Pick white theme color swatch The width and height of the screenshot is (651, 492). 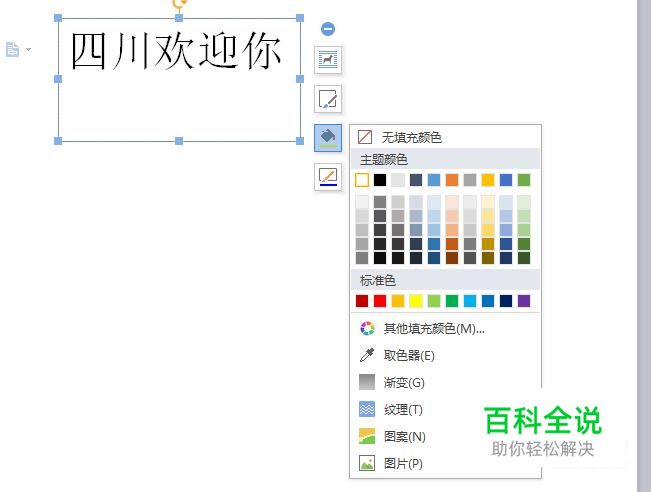tap(362, 180)
